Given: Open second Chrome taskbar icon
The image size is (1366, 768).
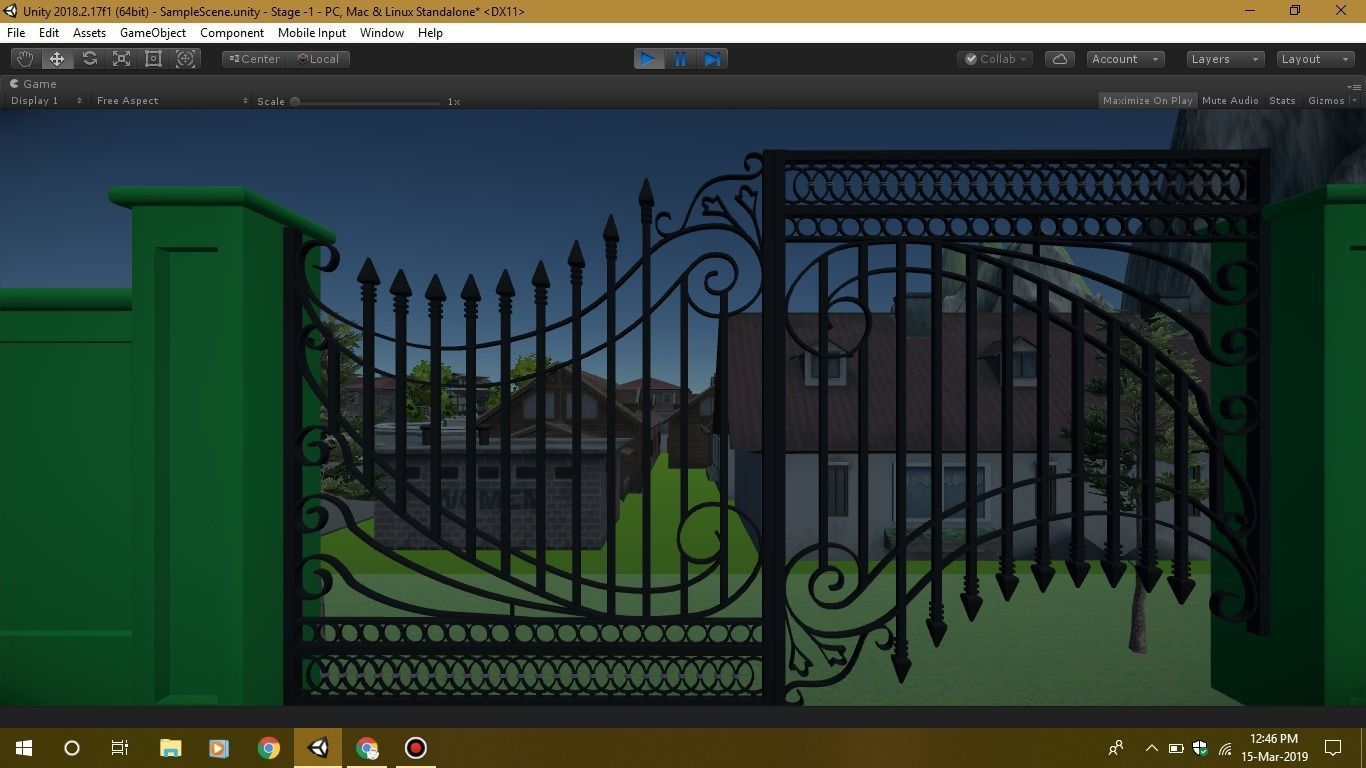Looking at the screenshot, I should 367,748.
